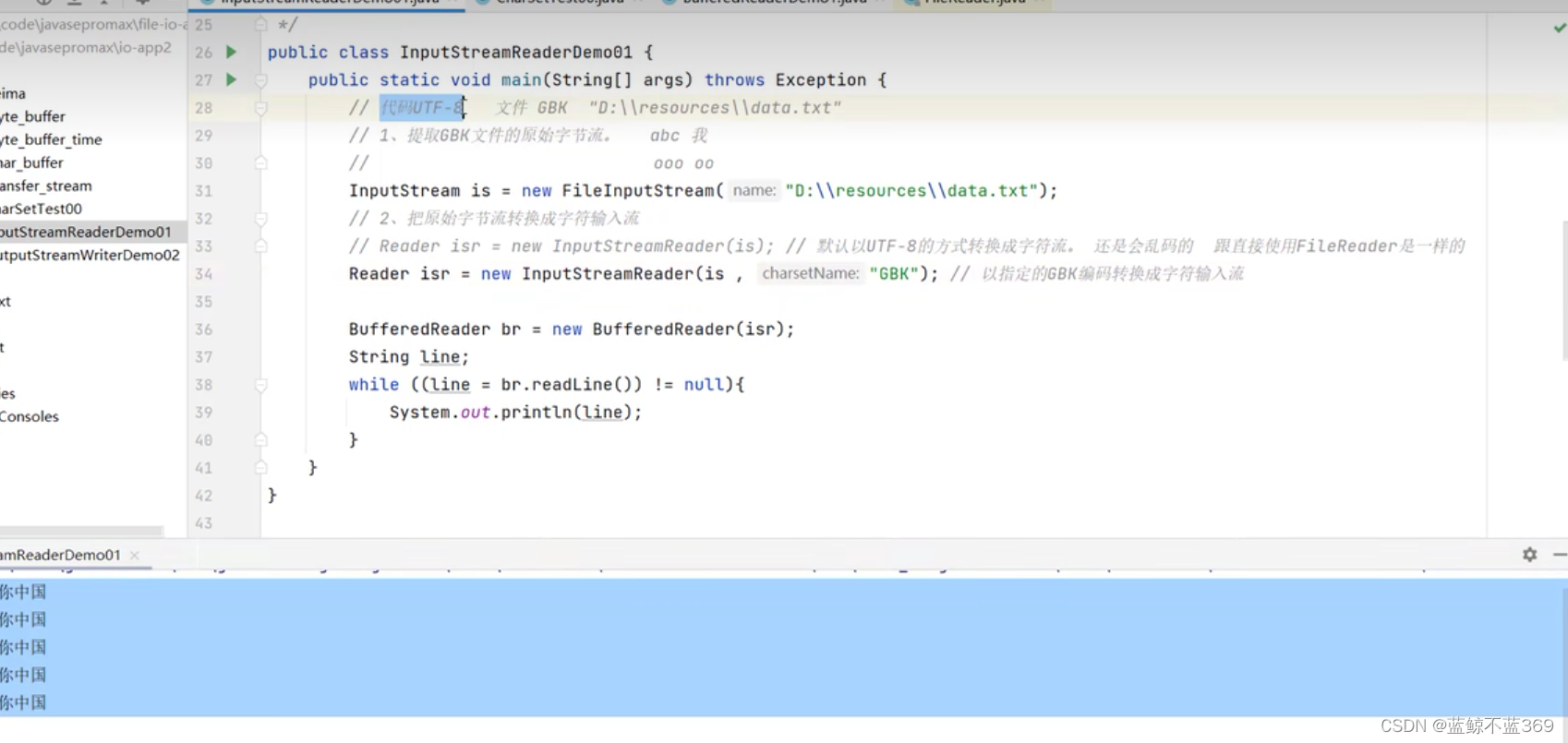Toggle fold end marker at line 41
Image resolution: width=1568 pixels, height=743 pixels.
(261, 468)
